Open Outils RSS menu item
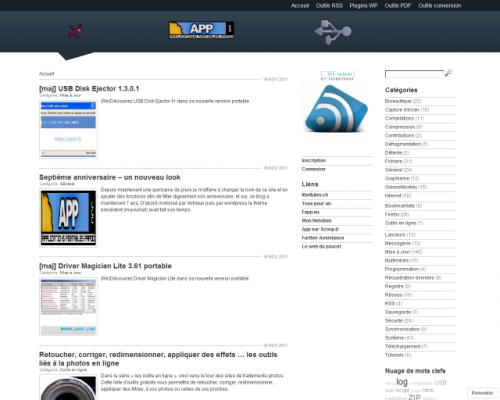 [x=329, y=6]
